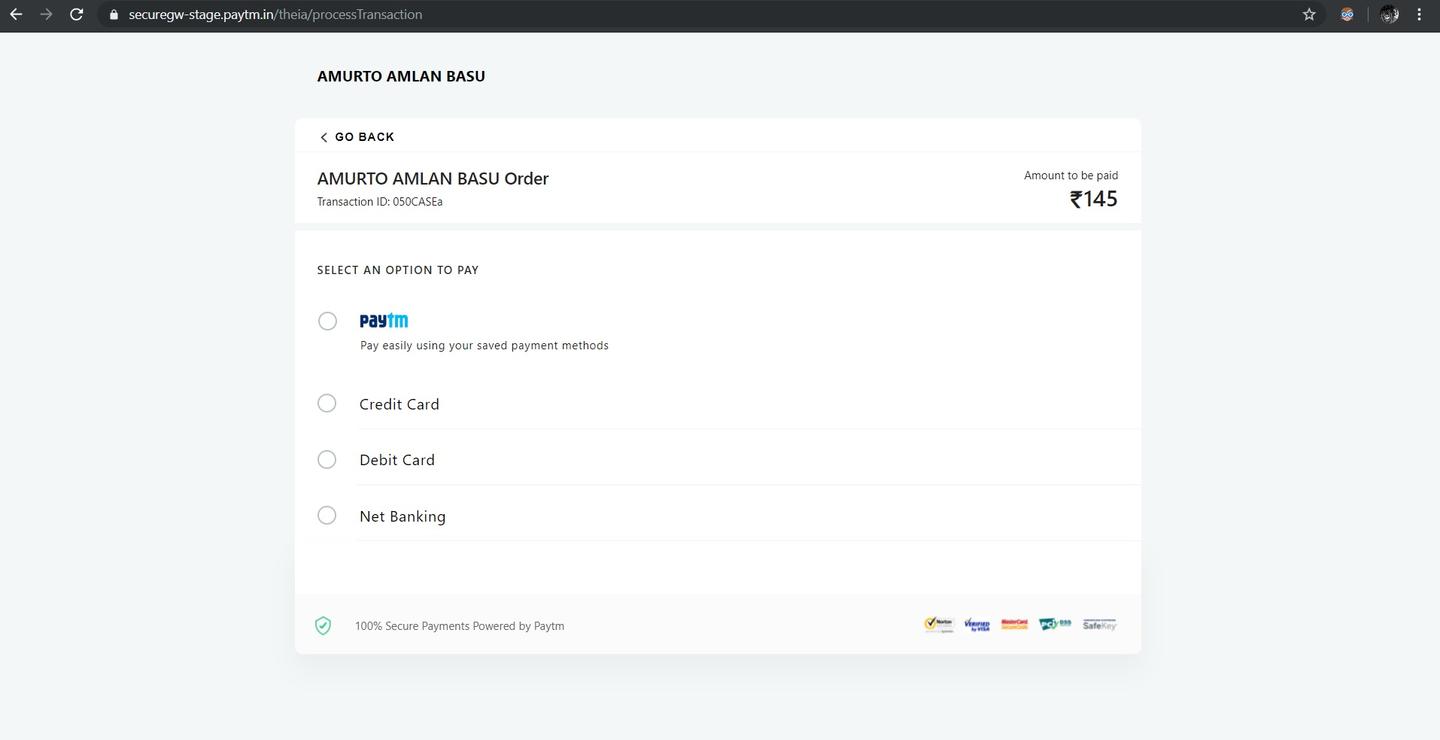Screen dimensions: 1440x740
Task: Select the Credit Card radio button
Action: [x=327, y=403]
